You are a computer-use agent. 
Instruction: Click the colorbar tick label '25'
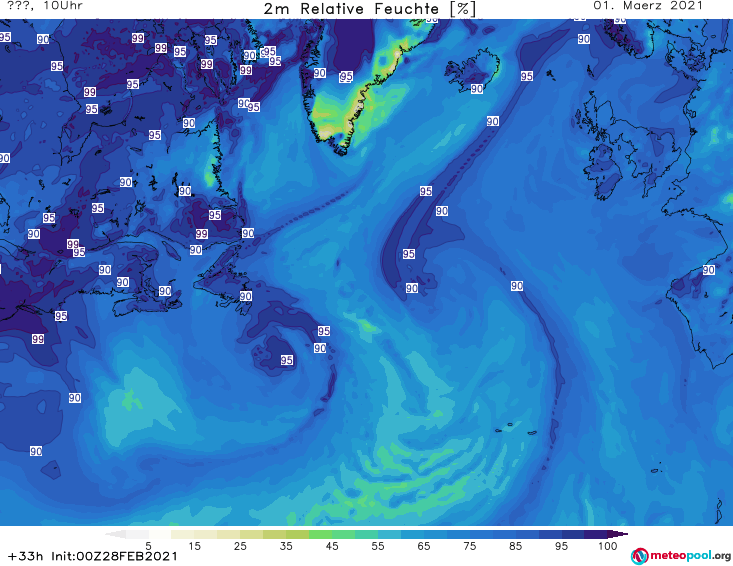[240, 546]
